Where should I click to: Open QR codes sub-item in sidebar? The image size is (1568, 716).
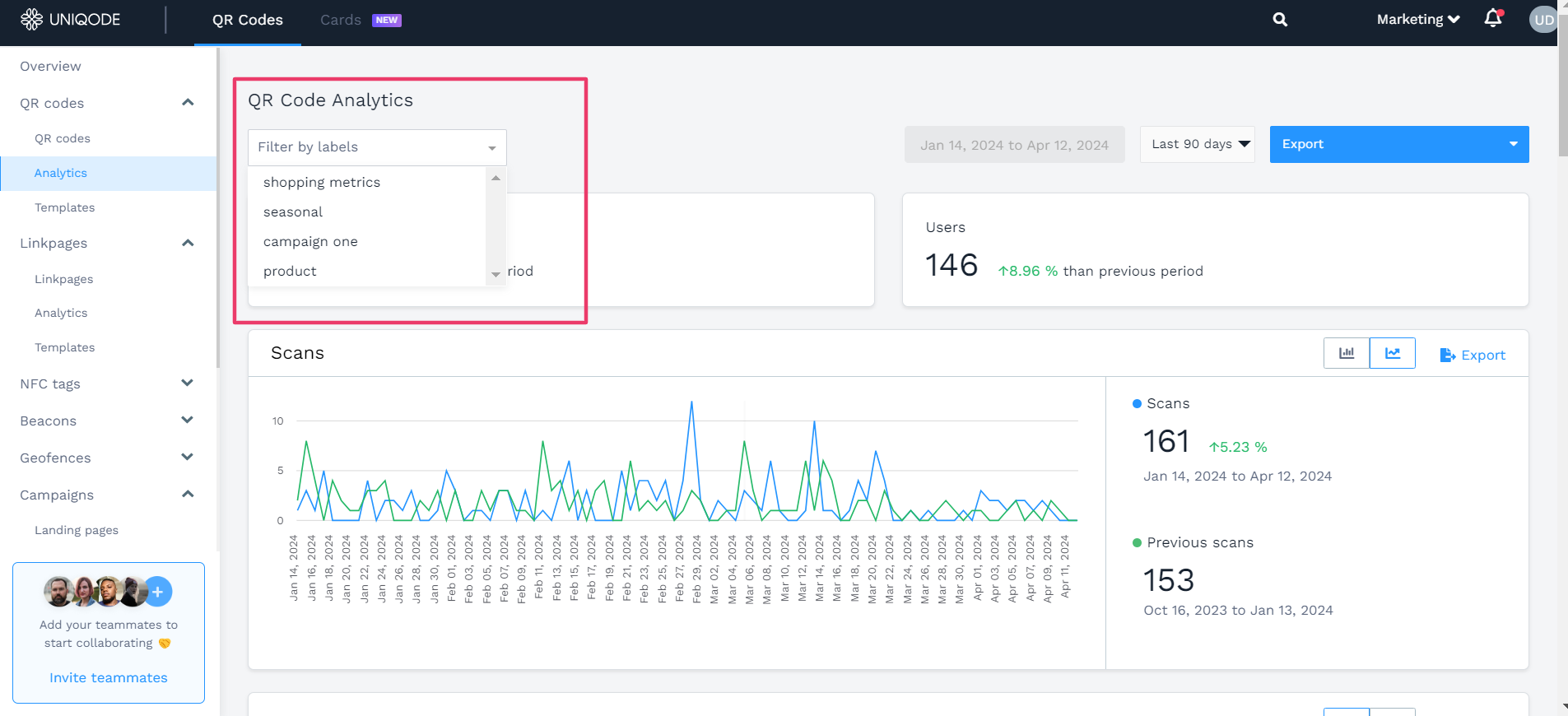click(x=63, y=138)
